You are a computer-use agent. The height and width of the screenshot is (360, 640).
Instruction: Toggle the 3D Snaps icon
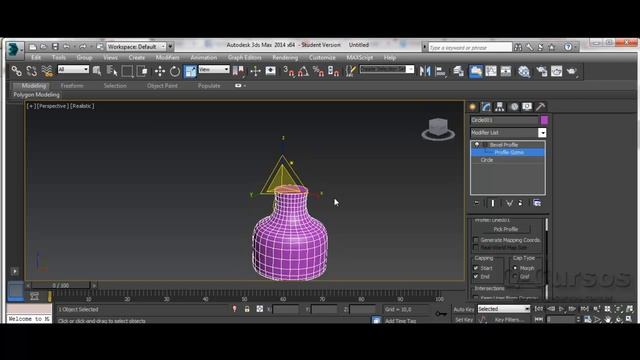coord(289,71)
